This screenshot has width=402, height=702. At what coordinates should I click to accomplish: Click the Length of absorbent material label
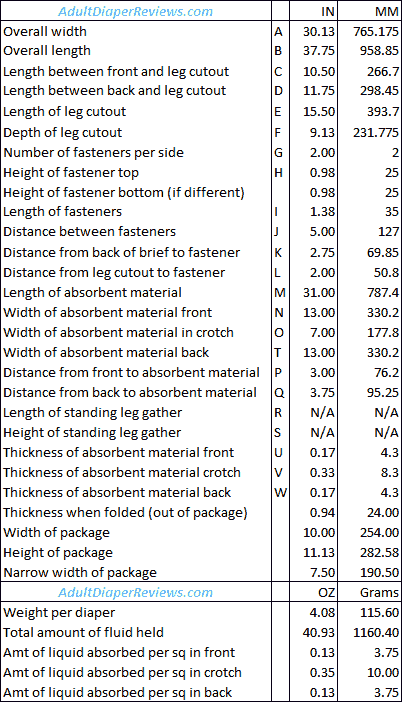[x=92, y=292]
